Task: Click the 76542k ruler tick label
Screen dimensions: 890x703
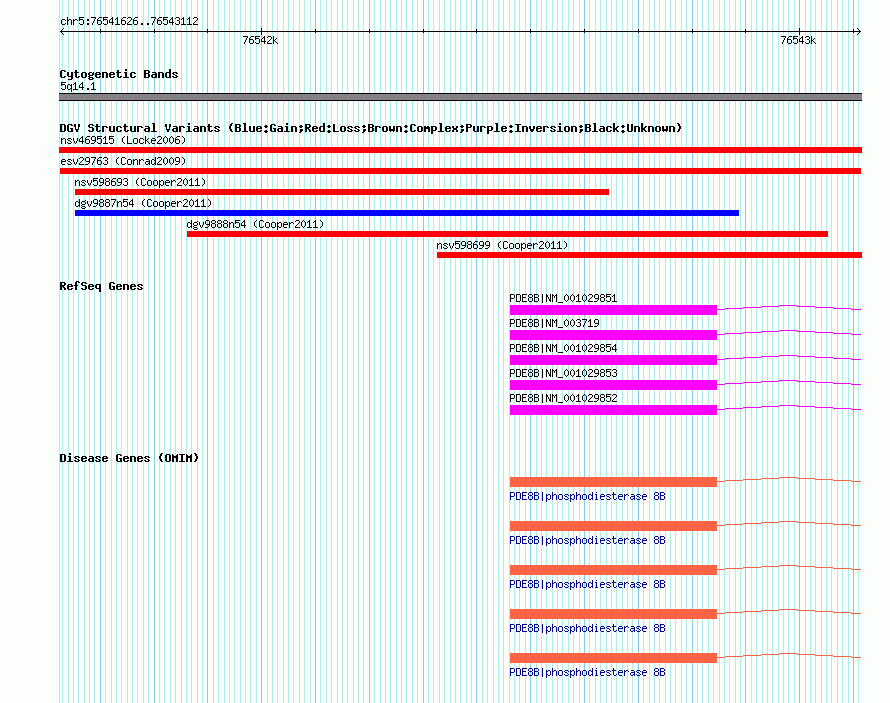Action: pos(260,40)
